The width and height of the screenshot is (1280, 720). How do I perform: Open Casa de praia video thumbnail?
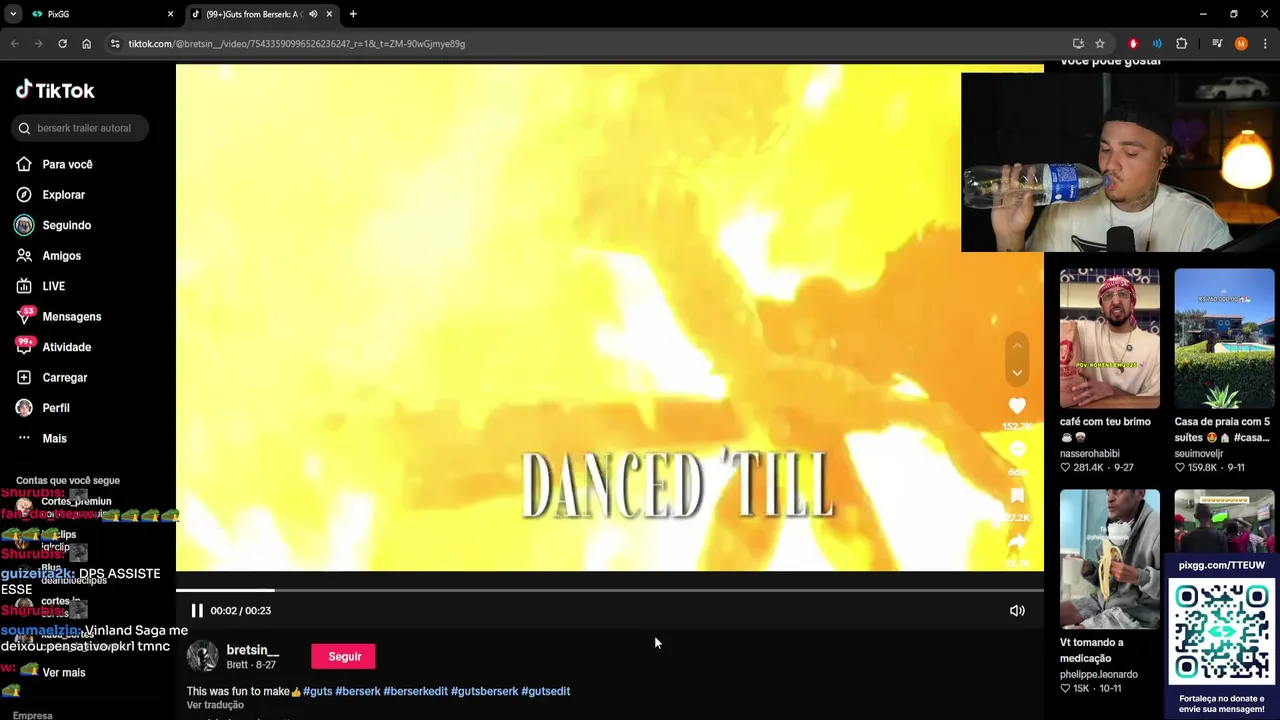point(1224,338)
